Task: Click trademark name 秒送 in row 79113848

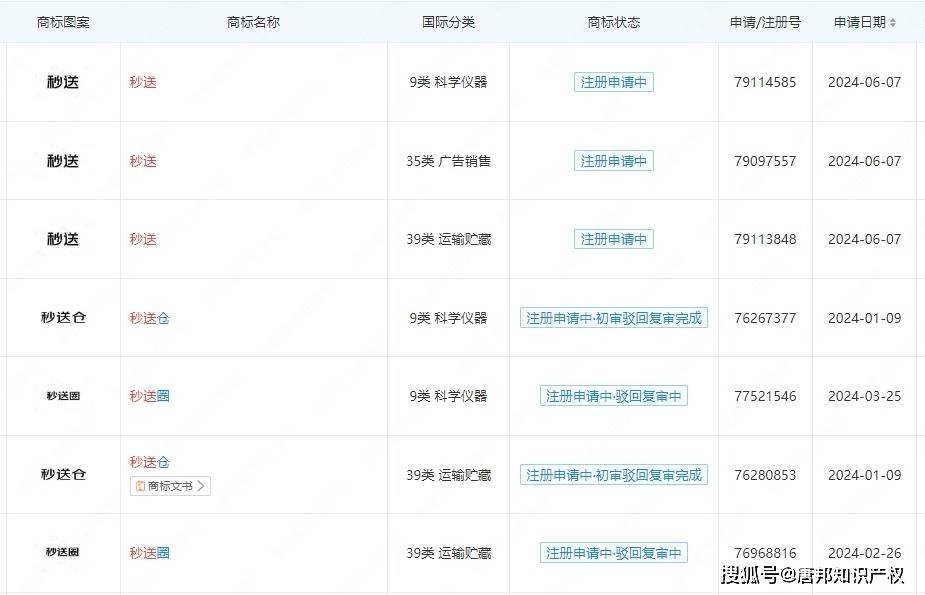Action: (143, 239)
